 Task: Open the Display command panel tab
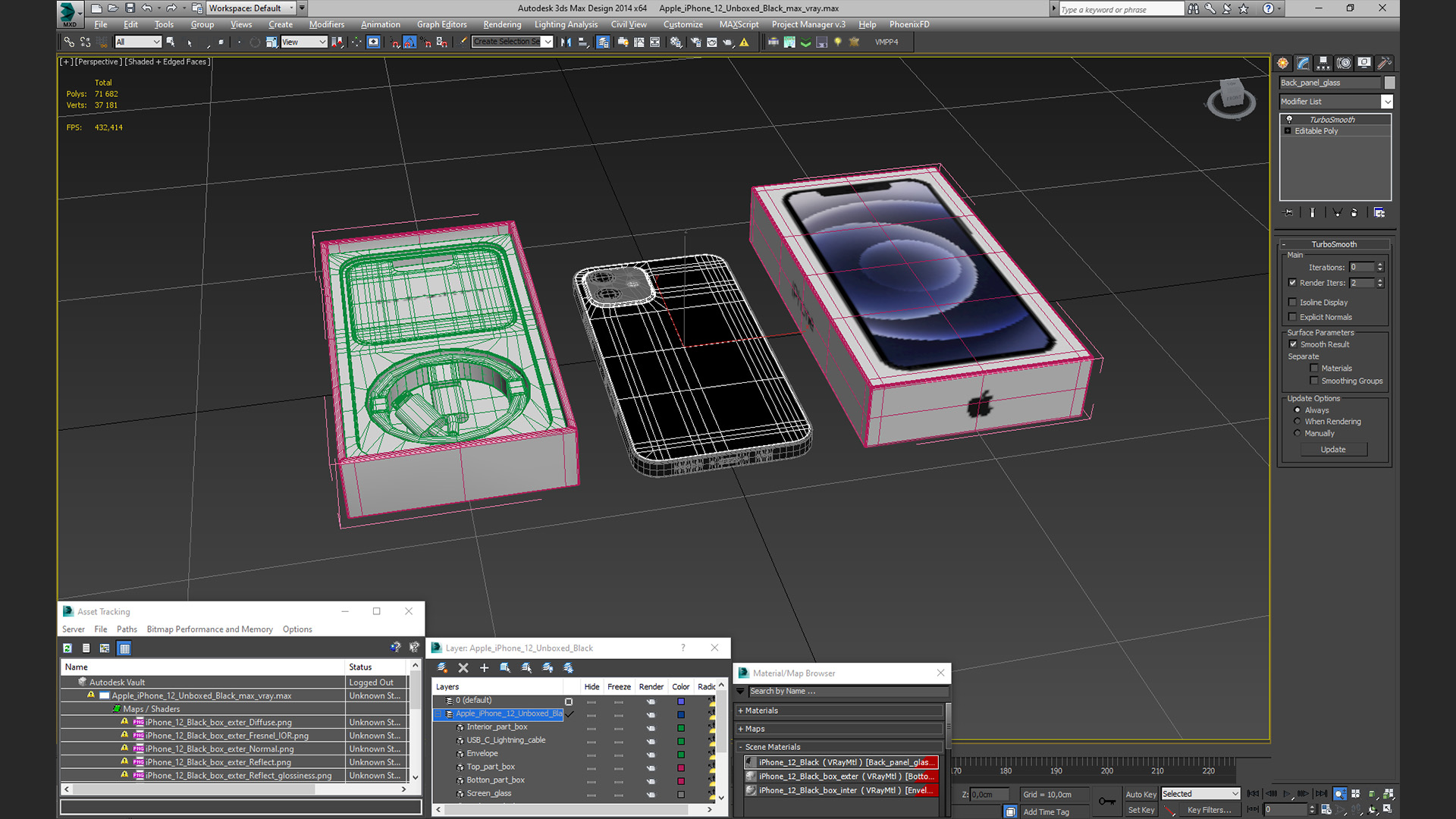tap(1364, 63)
